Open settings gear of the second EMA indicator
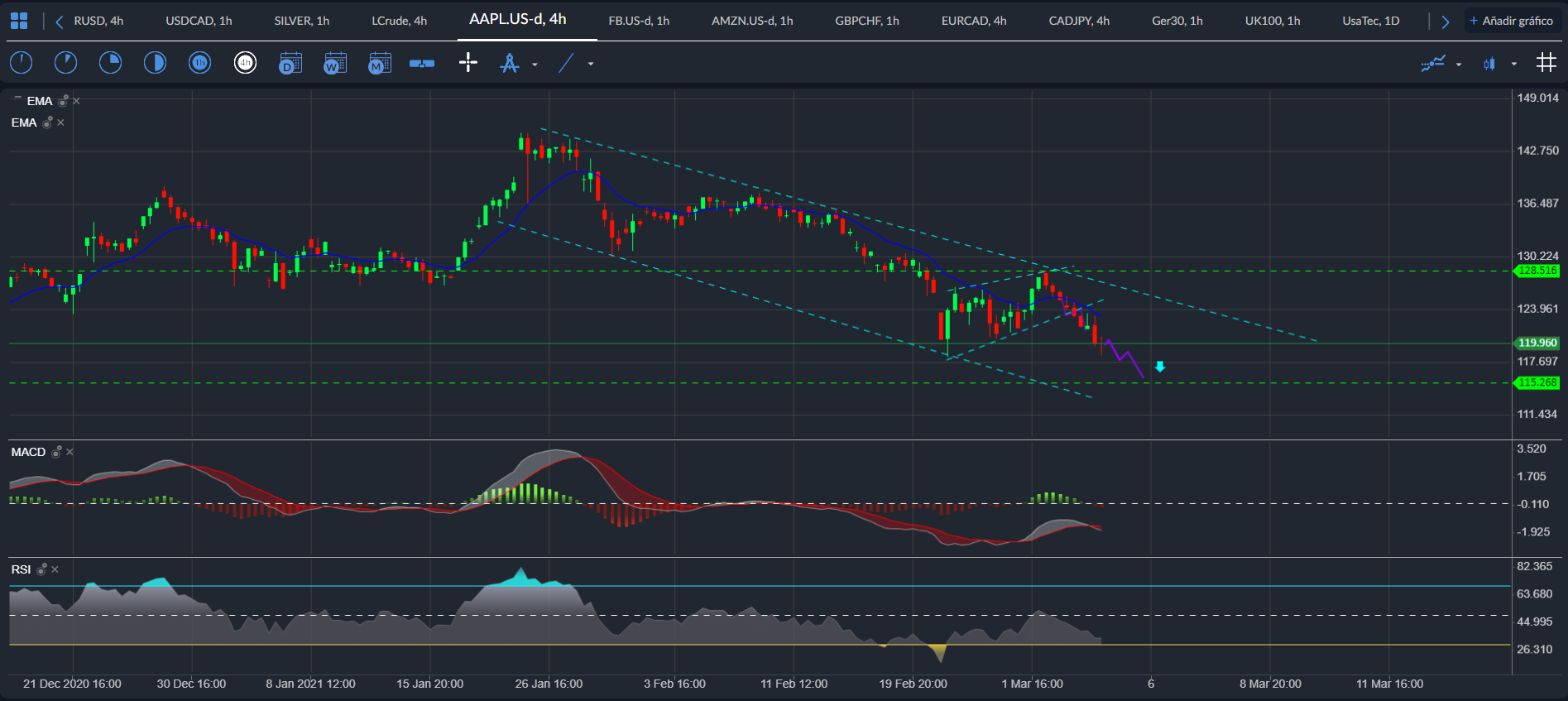 pyautogui.click(x=47, y=122)
